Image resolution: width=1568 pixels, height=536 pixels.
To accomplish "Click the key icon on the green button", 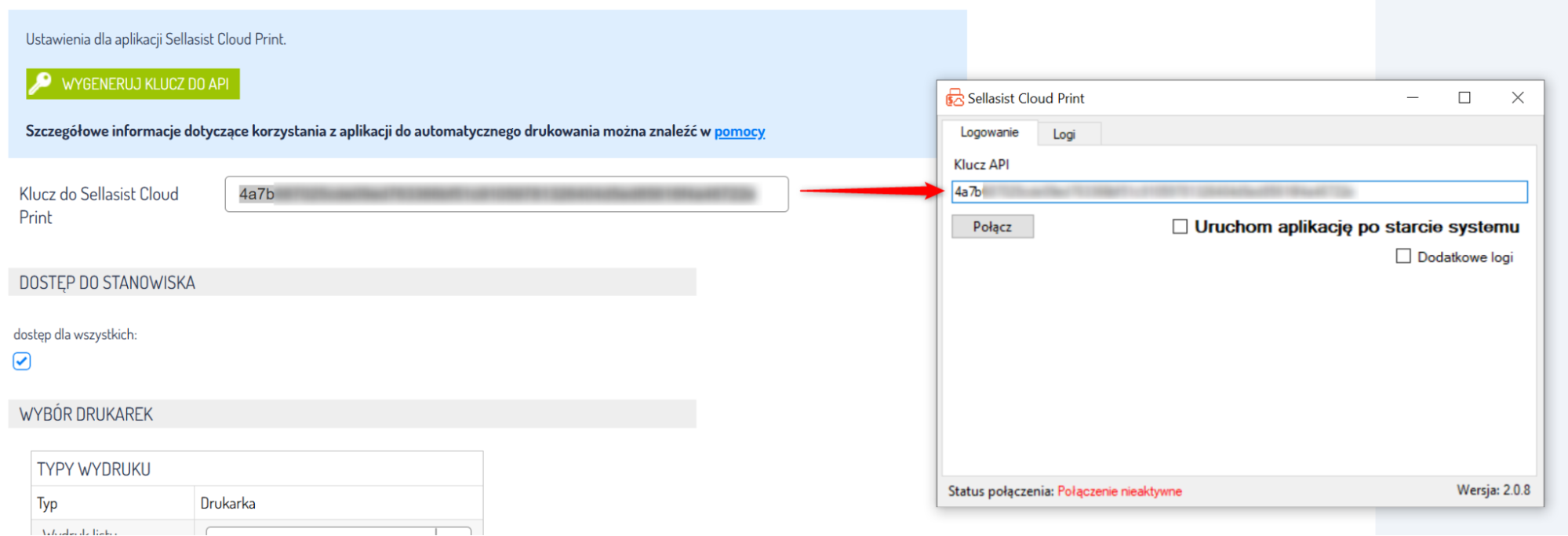I will click(x=40, y=83).
